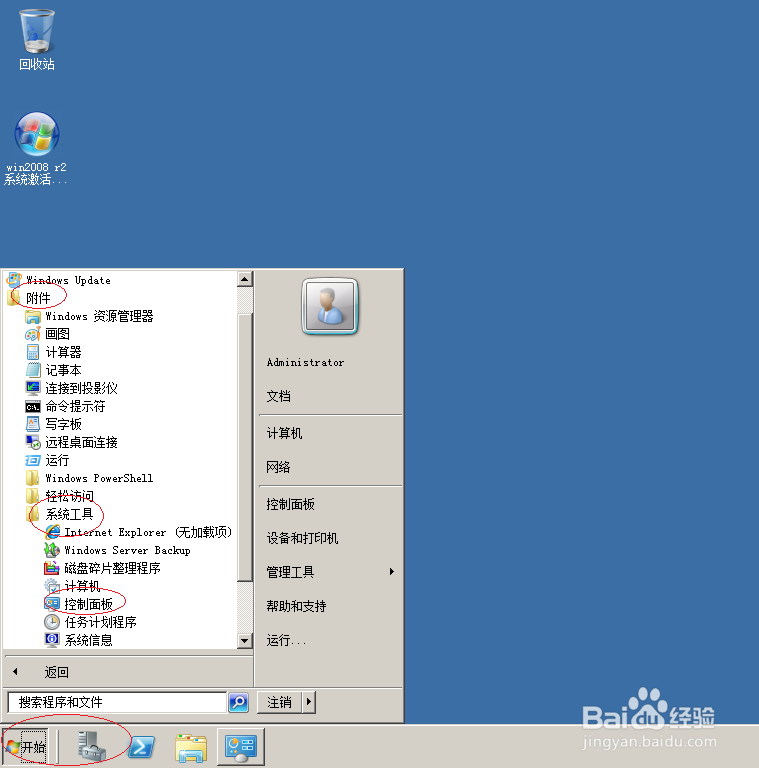Open 网络 in the right pane
The width and height of the screenshot is (759, 768).
click(x=278, y=467)
